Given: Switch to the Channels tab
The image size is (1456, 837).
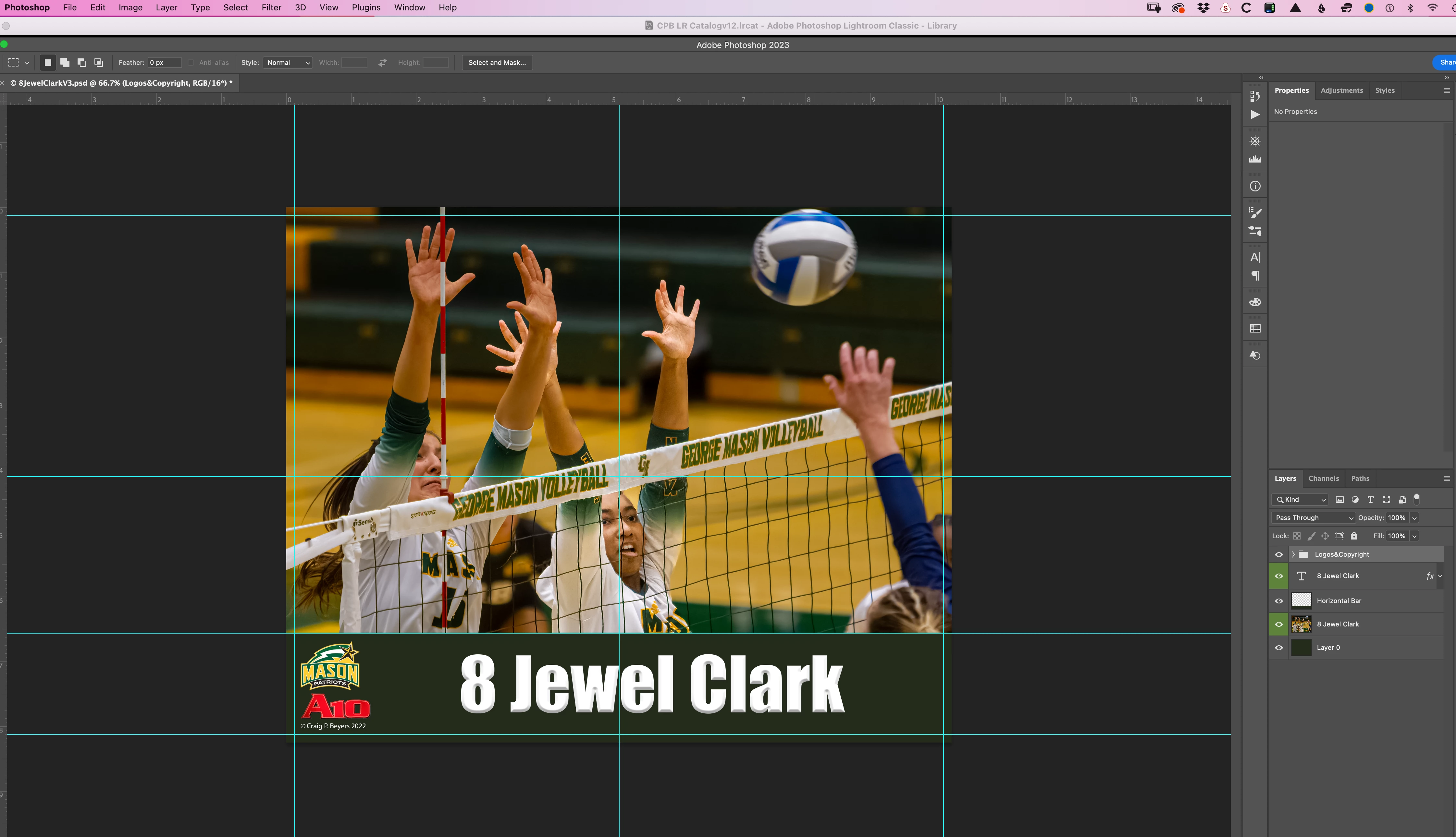Looking at the screenshot, I should 1323,478.
